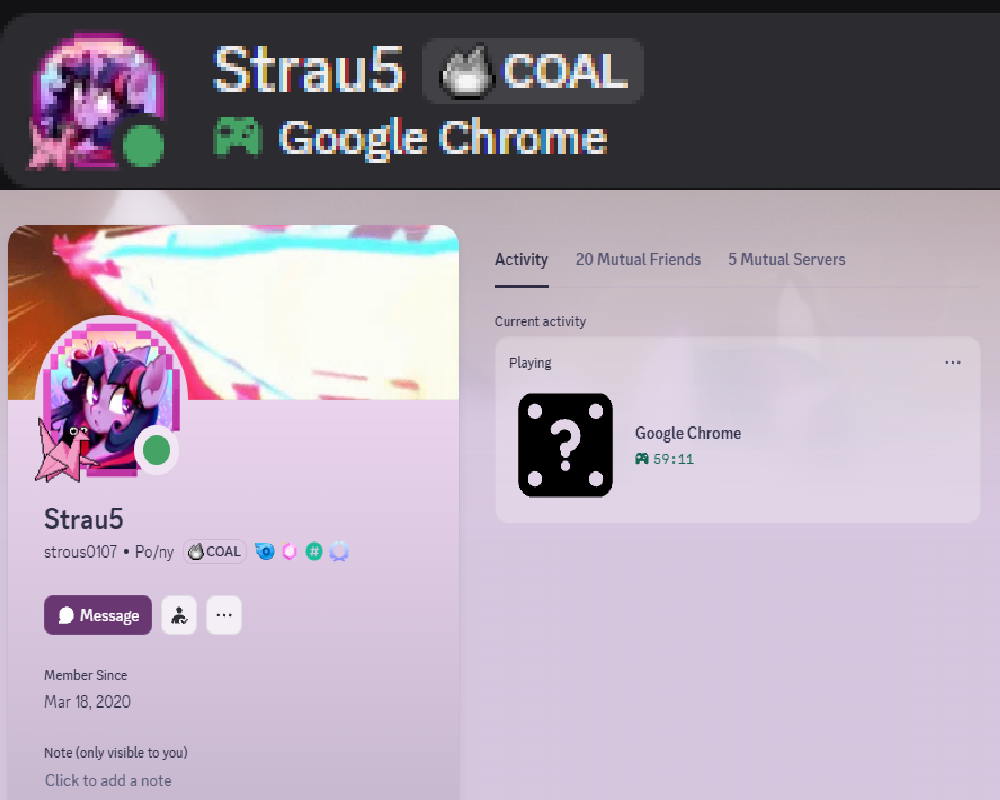Switch to the 20 Mutual Friends tab
This screenshot has height=800, width=1000.
(x=638, y=260)
